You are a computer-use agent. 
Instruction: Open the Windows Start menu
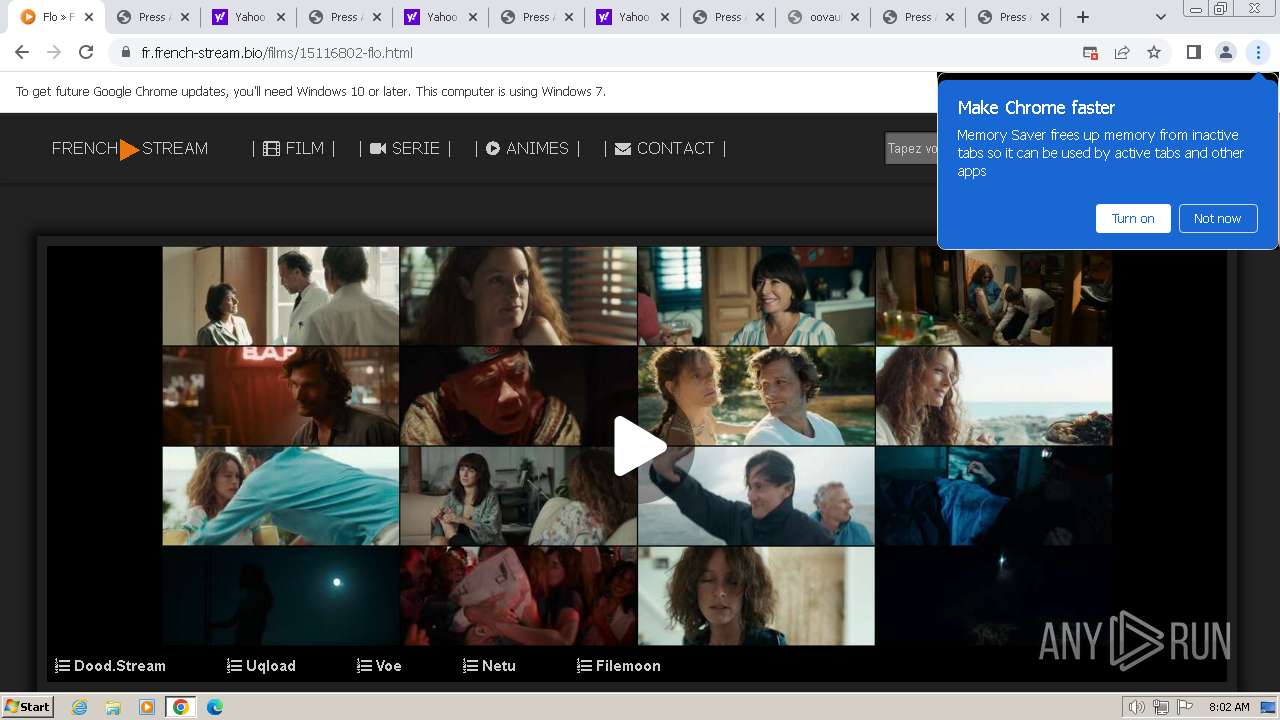tap(27, 706)
